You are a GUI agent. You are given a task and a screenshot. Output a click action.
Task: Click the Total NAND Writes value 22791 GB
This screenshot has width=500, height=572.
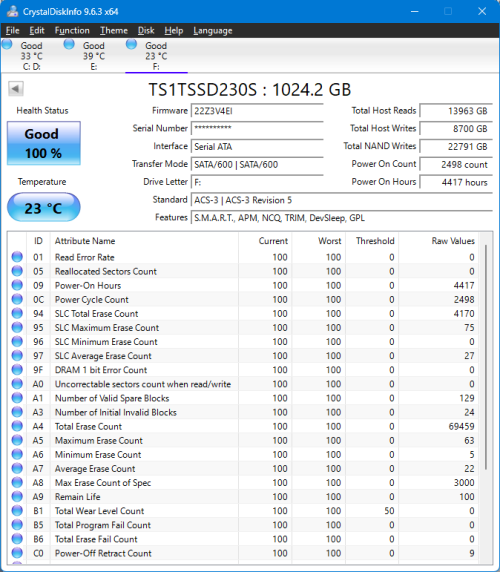[456, 146]
